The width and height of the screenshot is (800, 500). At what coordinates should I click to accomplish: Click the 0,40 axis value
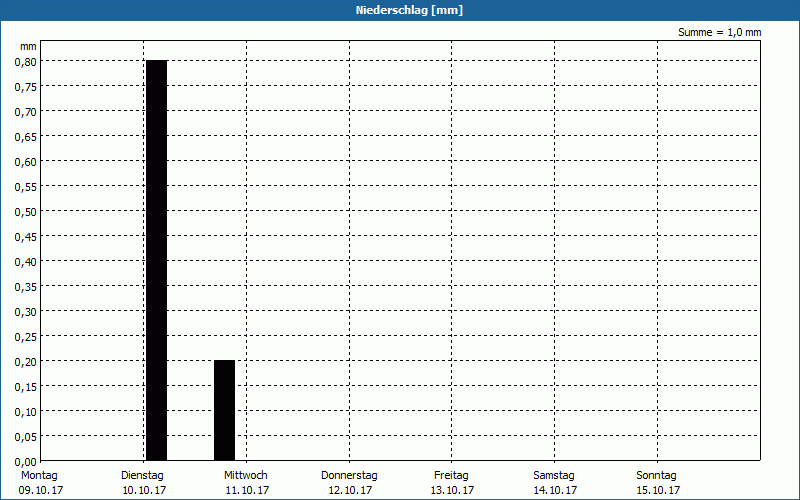(x=26, y=262)
